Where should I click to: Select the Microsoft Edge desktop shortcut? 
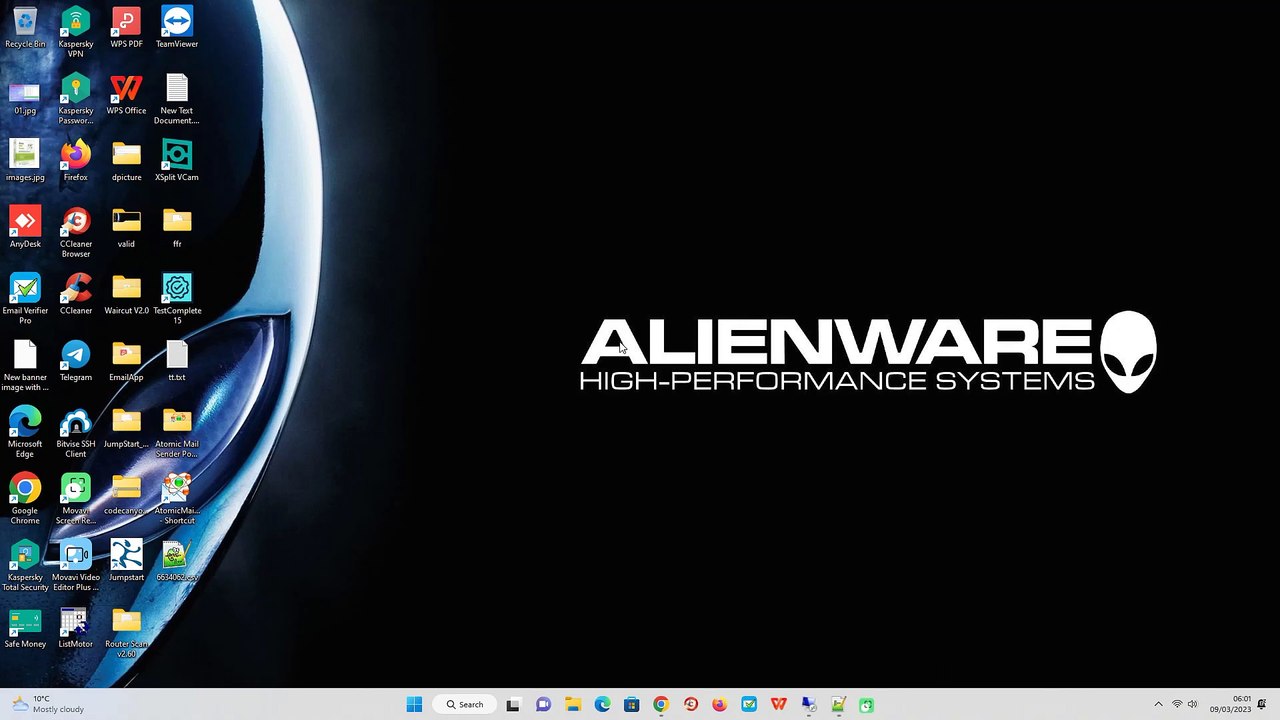click(25, 433)
